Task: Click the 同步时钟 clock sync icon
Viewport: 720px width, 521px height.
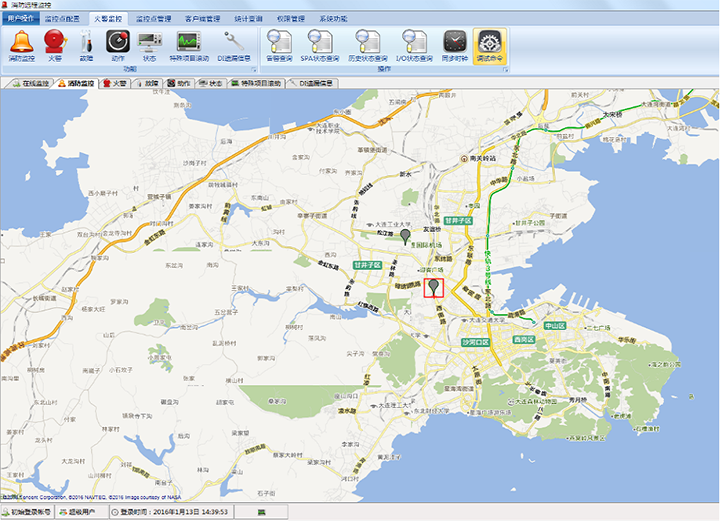Action: click(455, 46)
